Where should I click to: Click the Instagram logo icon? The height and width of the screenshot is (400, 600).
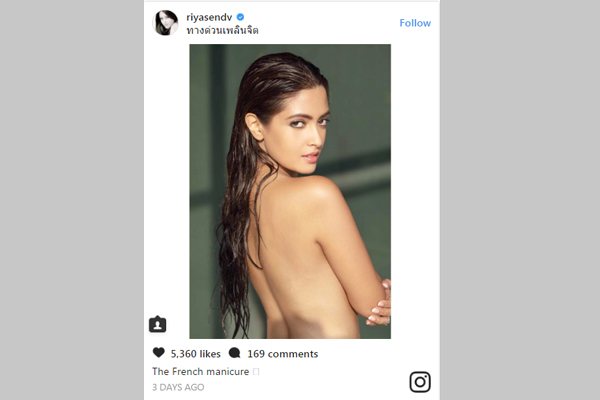(420, 382)
